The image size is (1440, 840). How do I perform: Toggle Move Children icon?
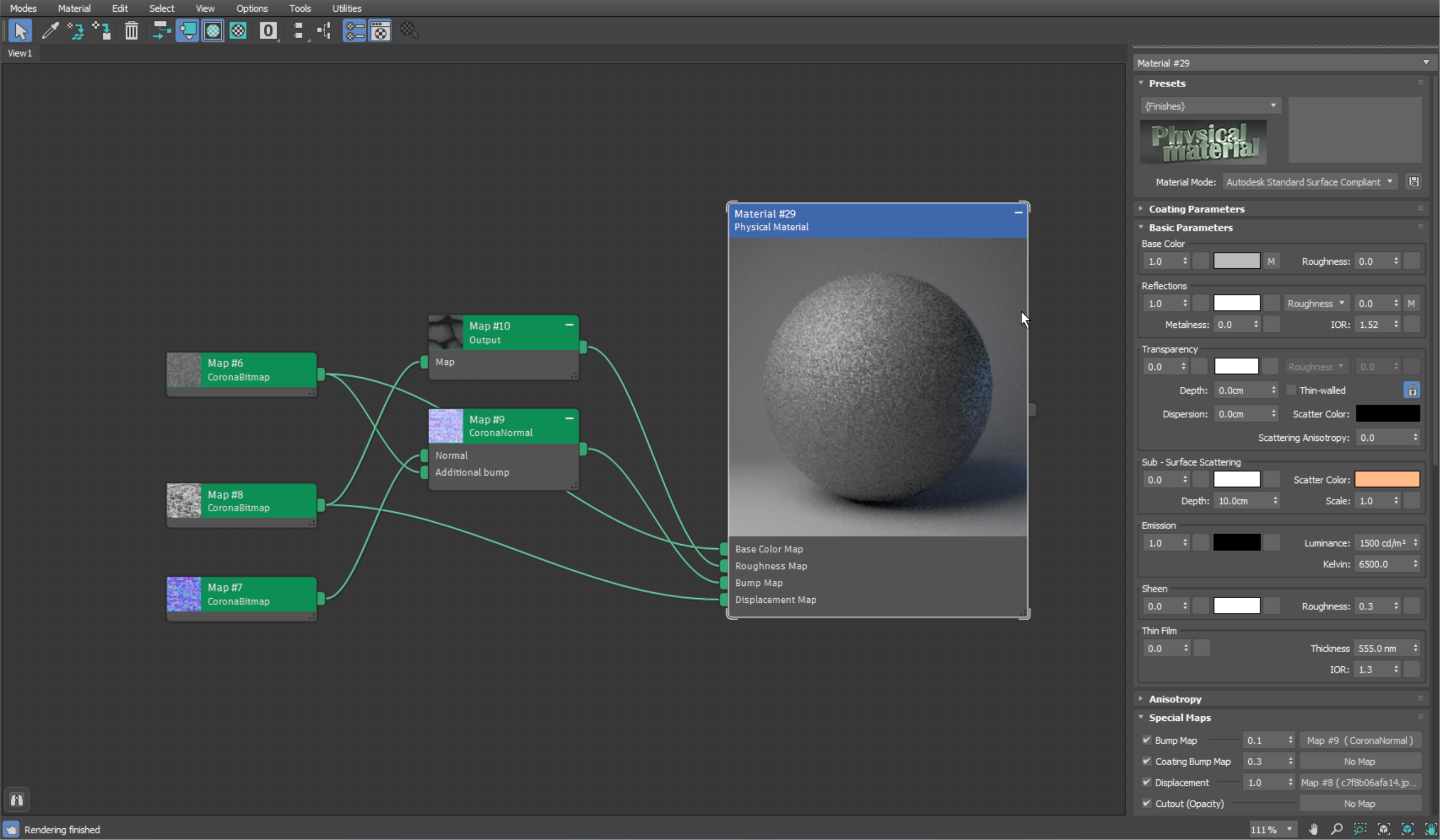[161, 31]
